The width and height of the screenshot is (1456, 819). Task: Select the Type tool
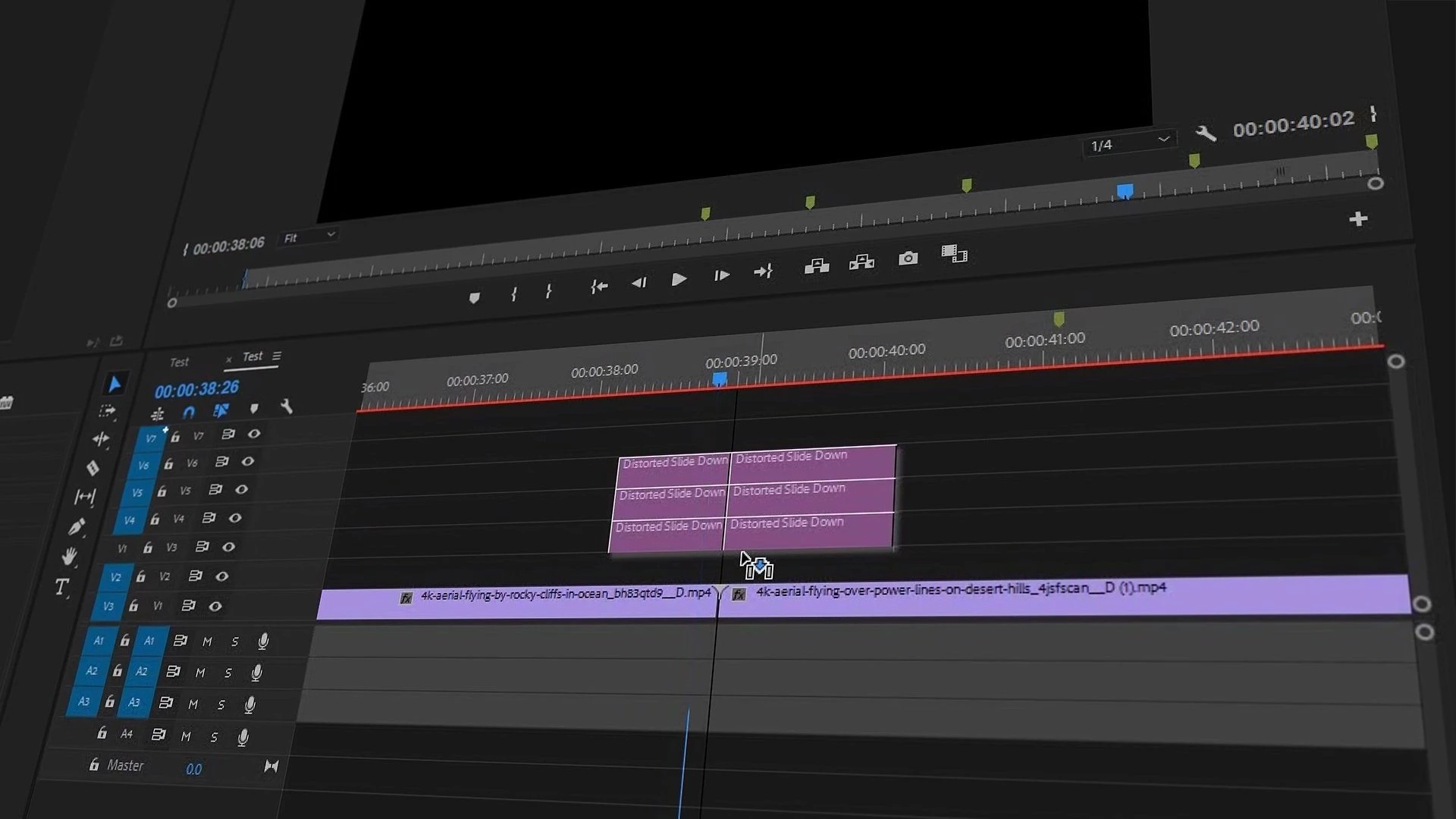click(61, 587)
